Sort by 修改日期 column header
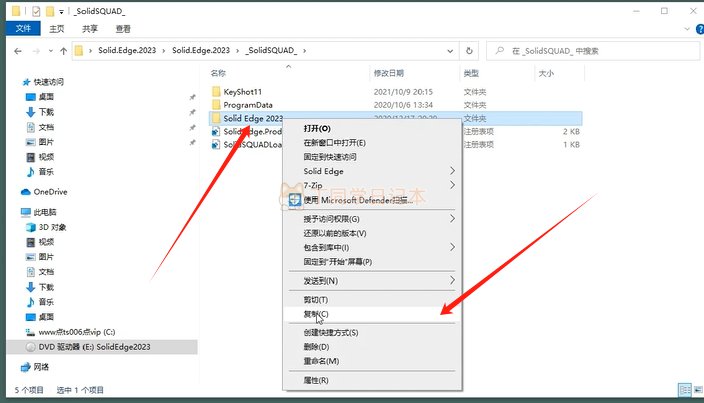 (x=389, y=73)
